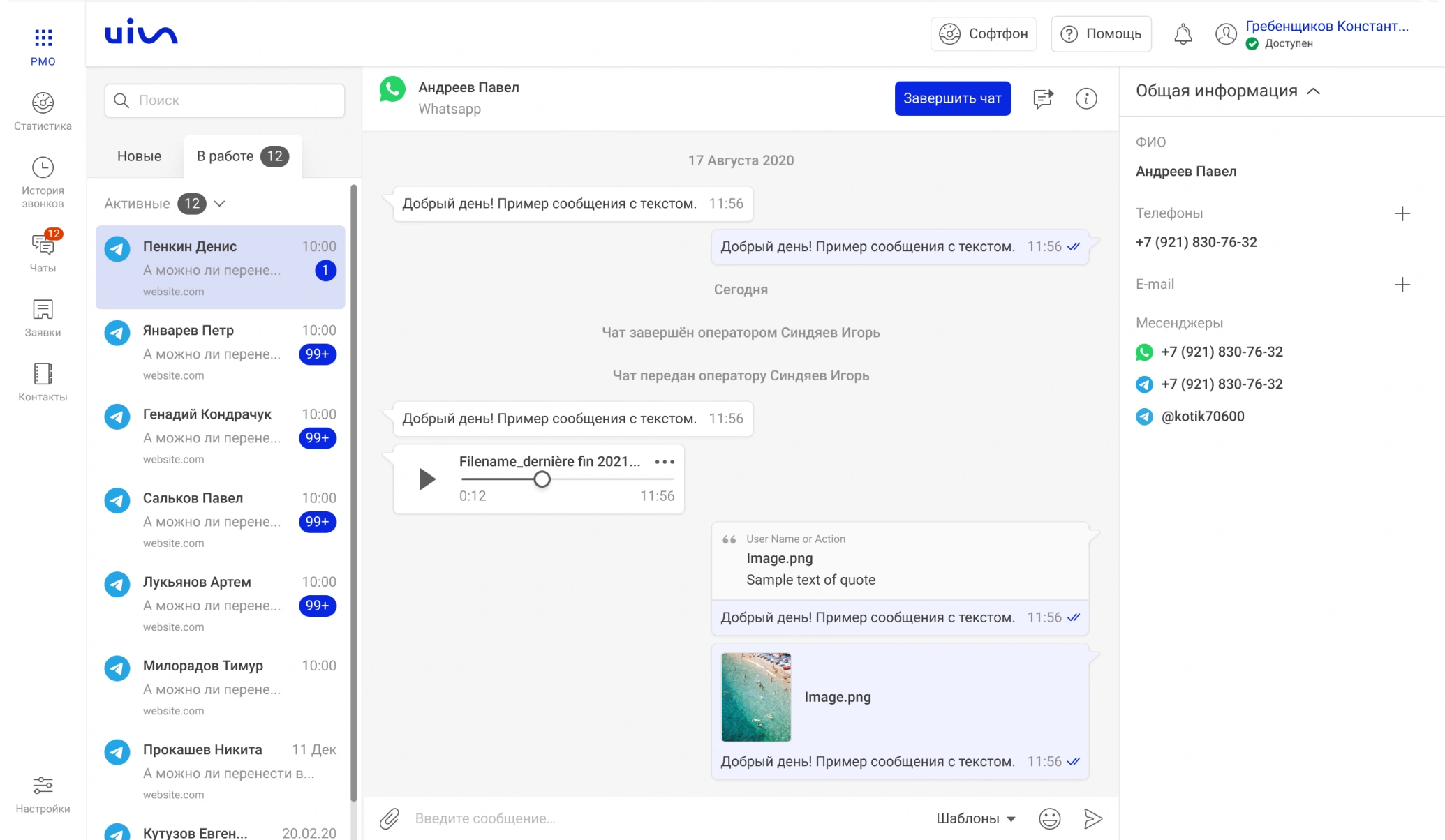Collapse the Общая информация section
The width and height of the screenshot is (1445, 840).
coord(1313,91)
